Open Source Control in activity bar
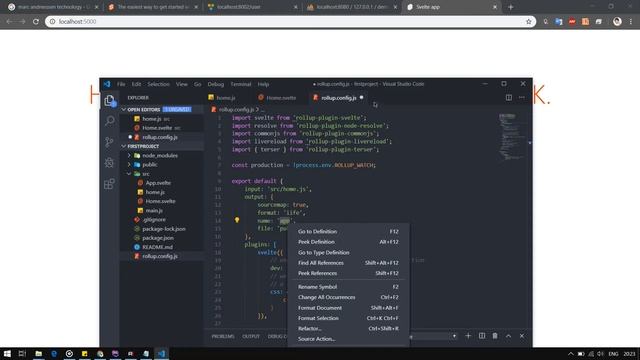The height and width of the screenshot is (360, 640). [109, 142]
